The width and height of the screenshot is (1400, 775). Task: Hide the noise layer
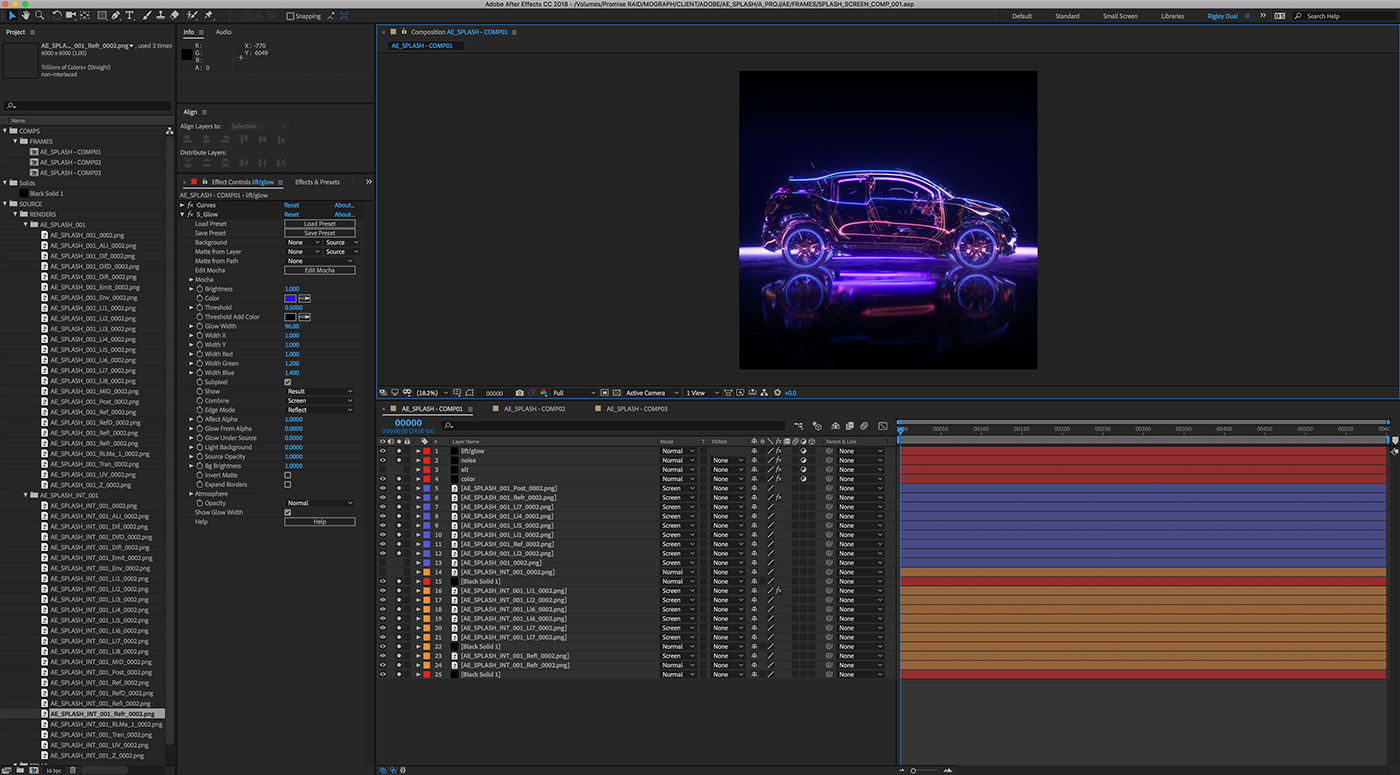383,460
